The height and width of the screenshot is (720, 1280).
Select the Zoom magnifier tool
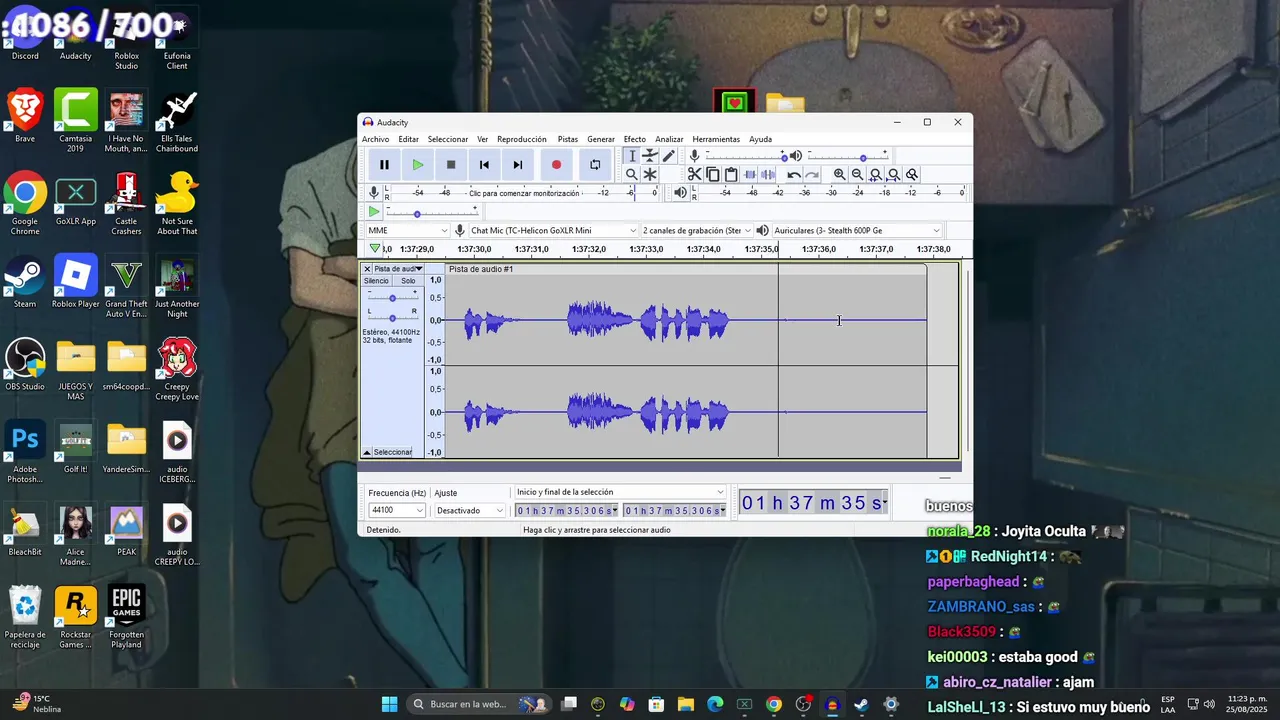pos(631,174)
